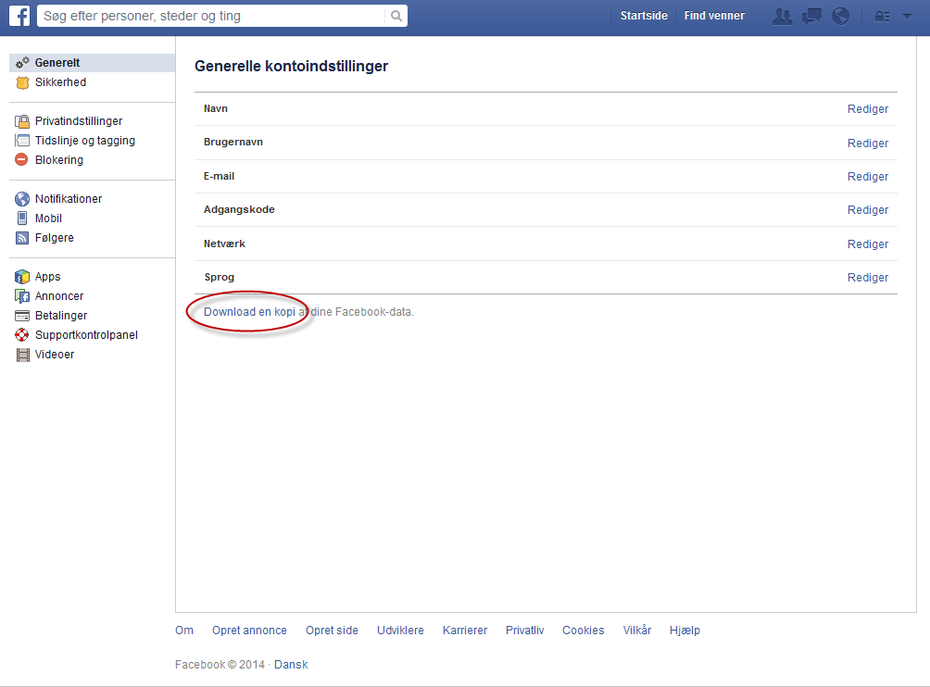930x687 pixels.
Task: Click the Adgangskode row label
Action: [x=239, y=209]
